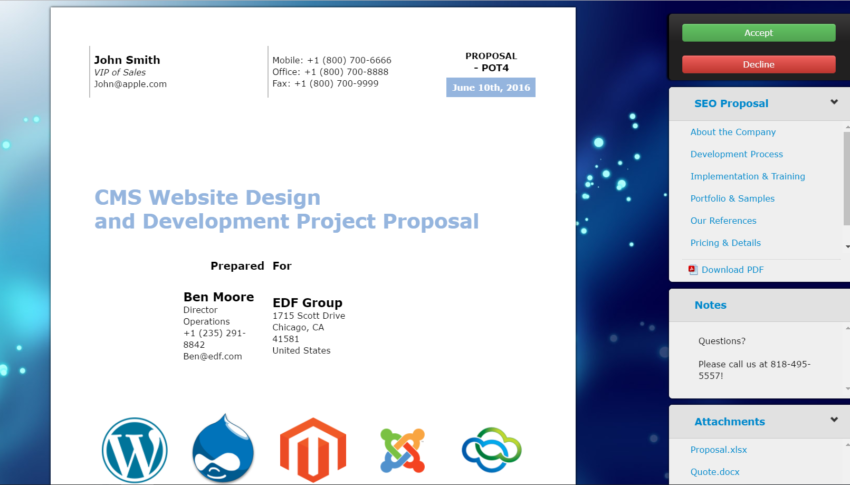
Task: Click the Questions? note text
Action: tap(722, 341)
